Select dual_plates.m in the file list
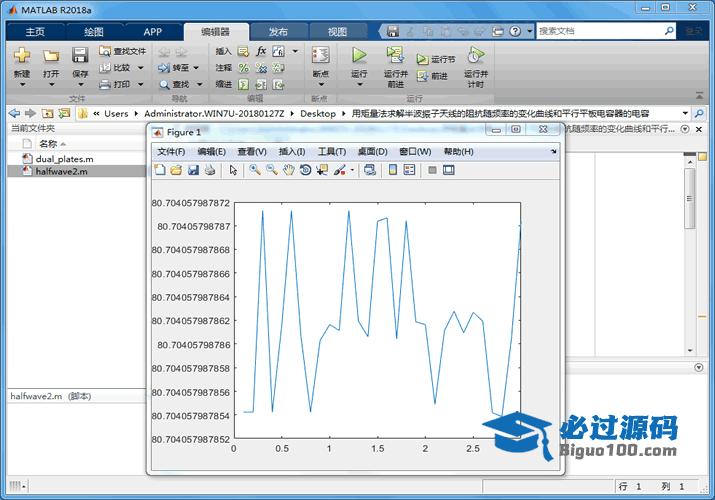The image size is (715, 500). pos(64,158)
